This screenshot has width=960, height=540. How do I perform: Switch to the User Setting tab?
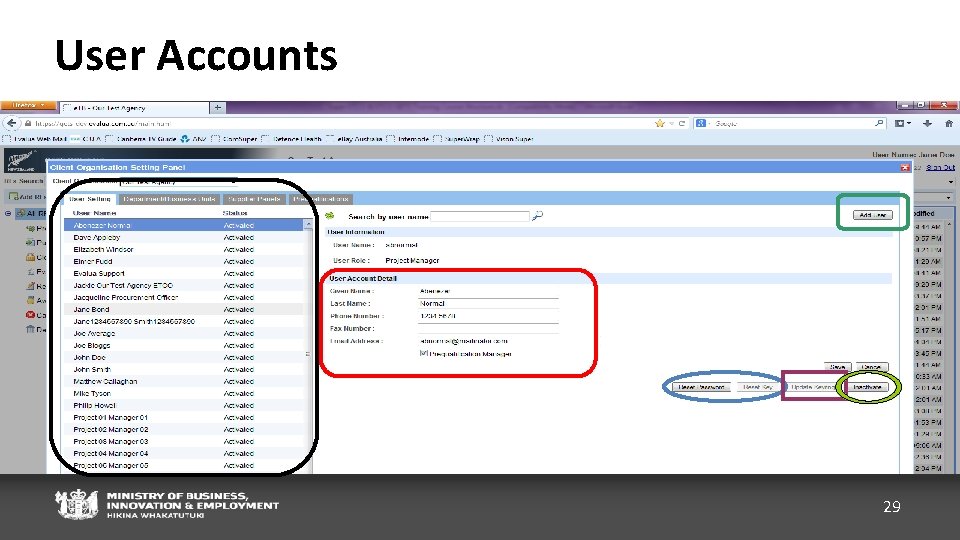tap(90, 199)
